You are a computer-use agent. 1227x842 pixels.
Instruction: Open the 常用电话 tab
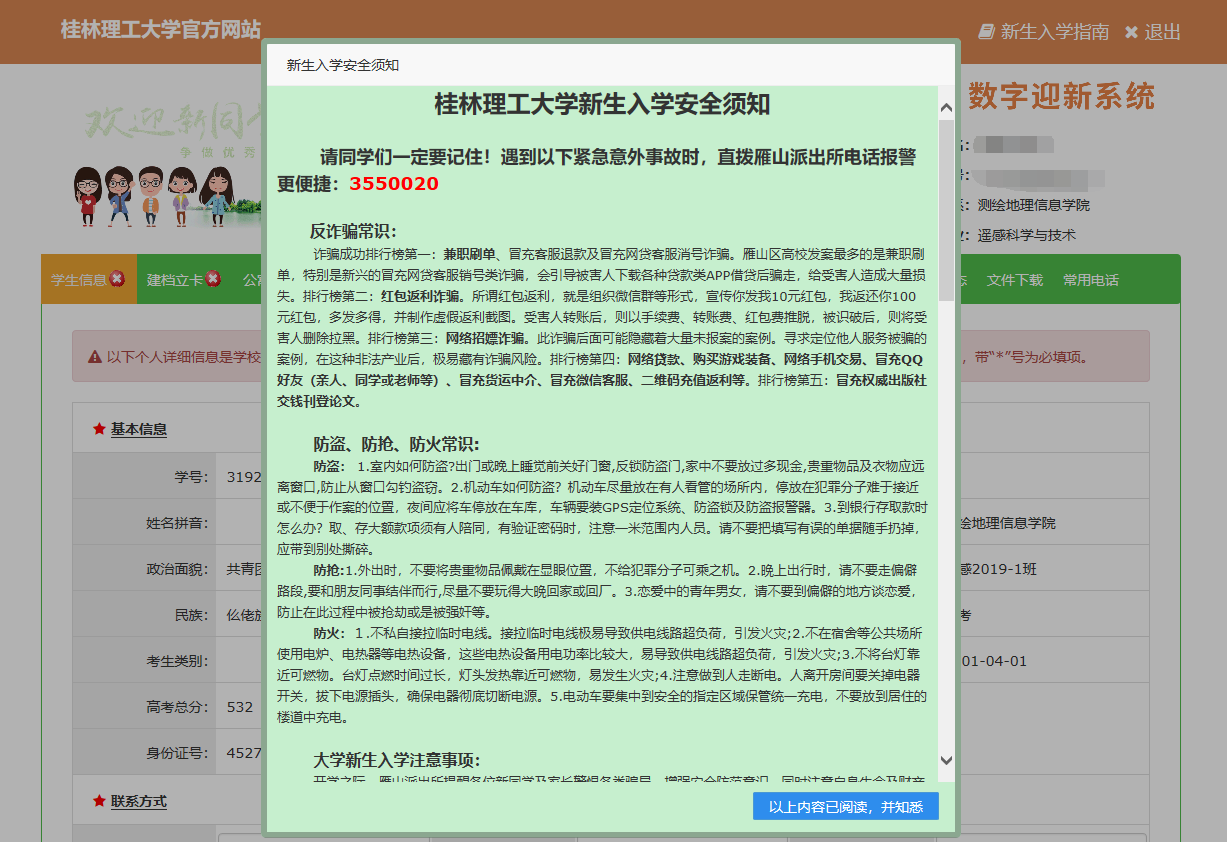pyautogui.click(x=1090, y=280)
